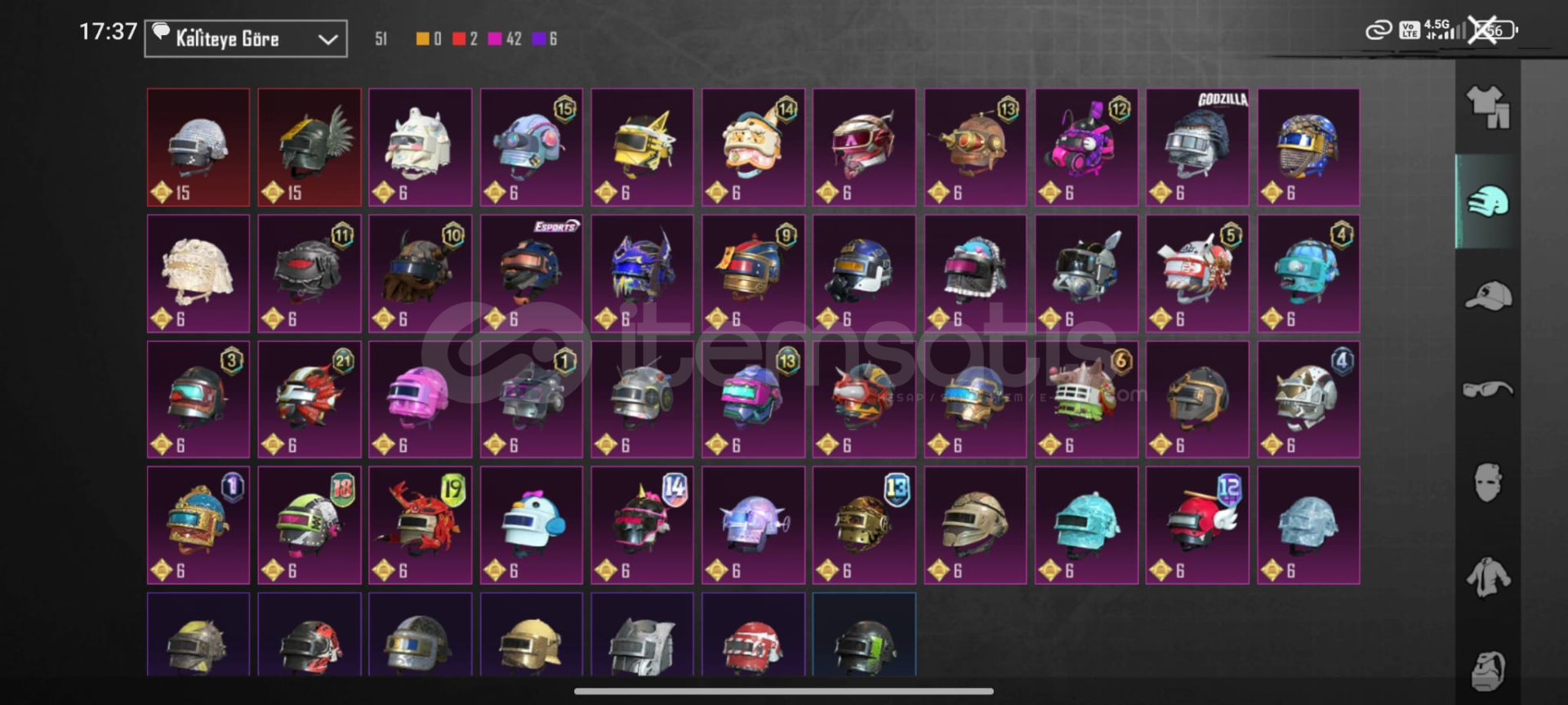Select the red crab helmet with badge 19
Viewport: 1568px width, 705px height.
[x=421, y=525]
